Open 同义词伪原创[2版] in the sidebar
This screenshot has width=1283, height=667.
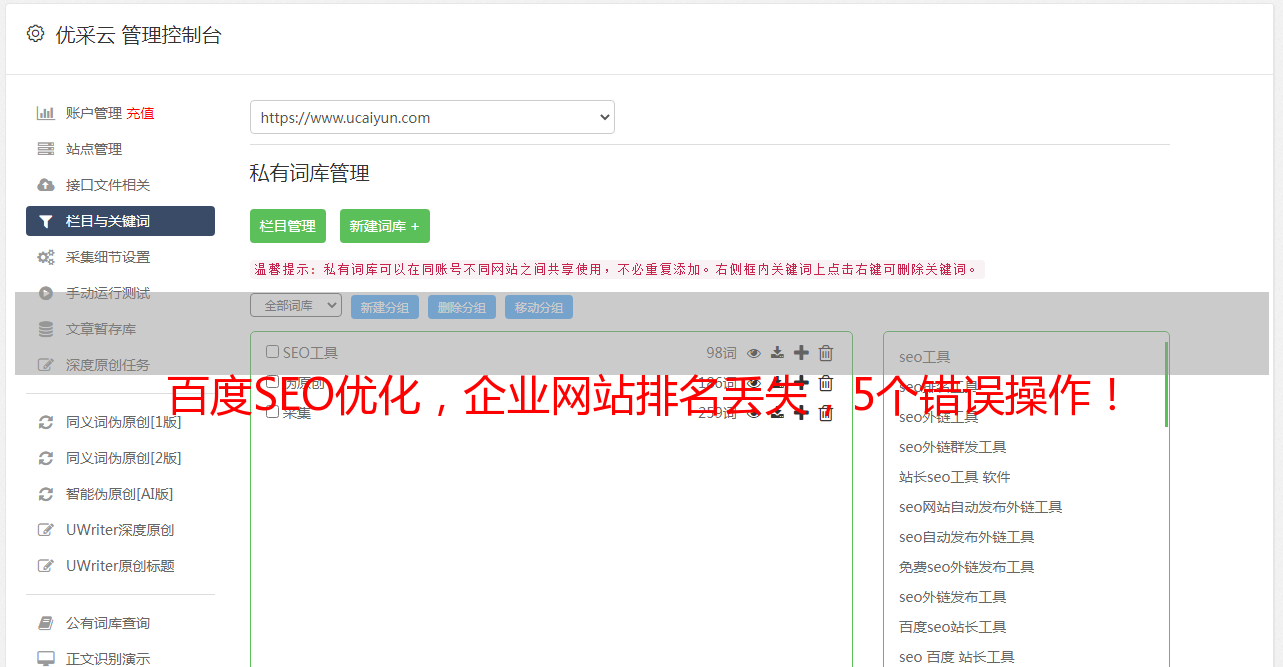tap(124, 458)
